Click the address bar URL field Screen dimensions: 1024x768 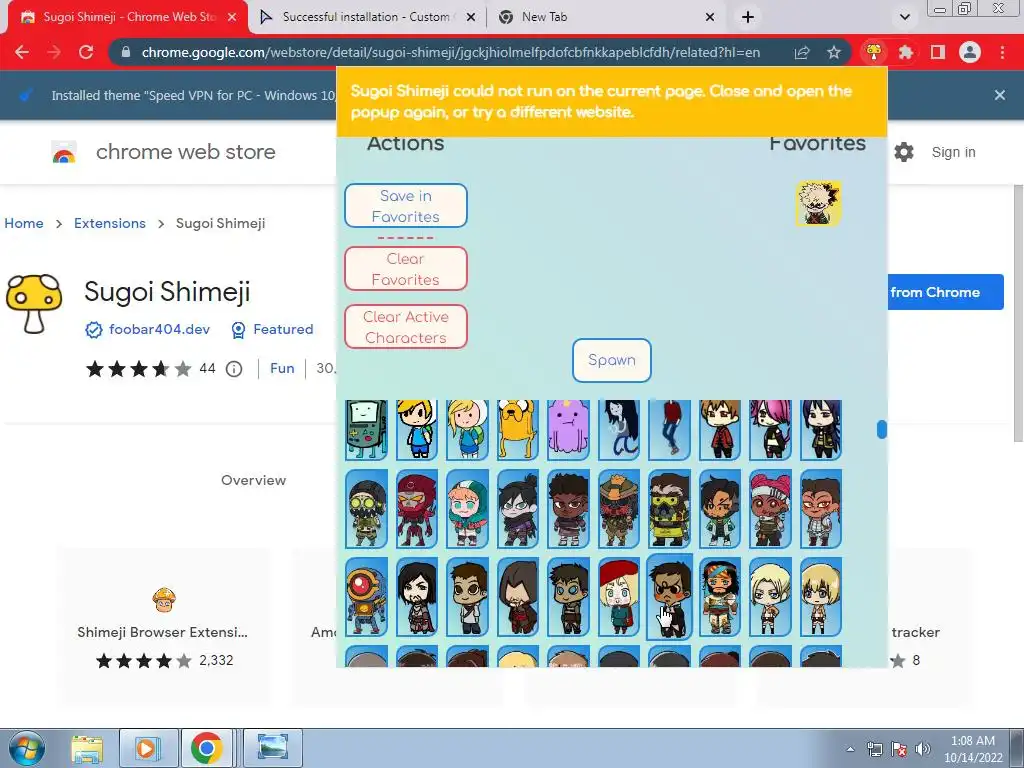(x=451, y=52)
